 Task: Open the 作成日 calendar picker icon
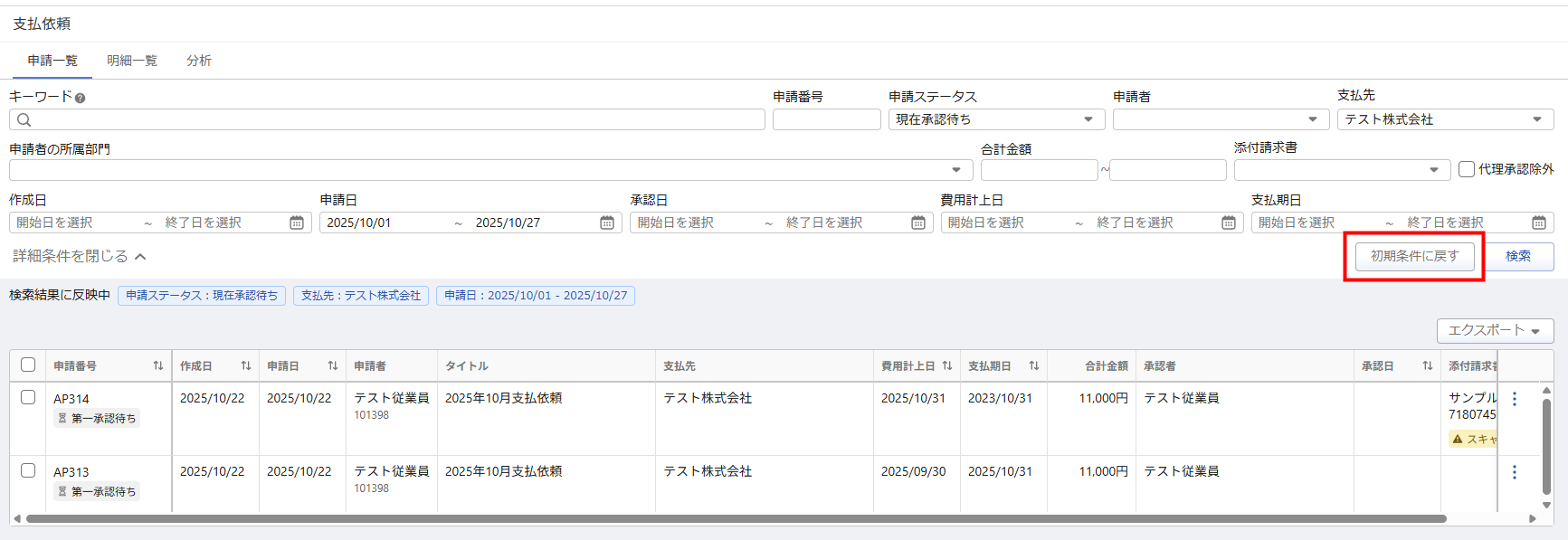pyautogui.click(x=297, y=223)
